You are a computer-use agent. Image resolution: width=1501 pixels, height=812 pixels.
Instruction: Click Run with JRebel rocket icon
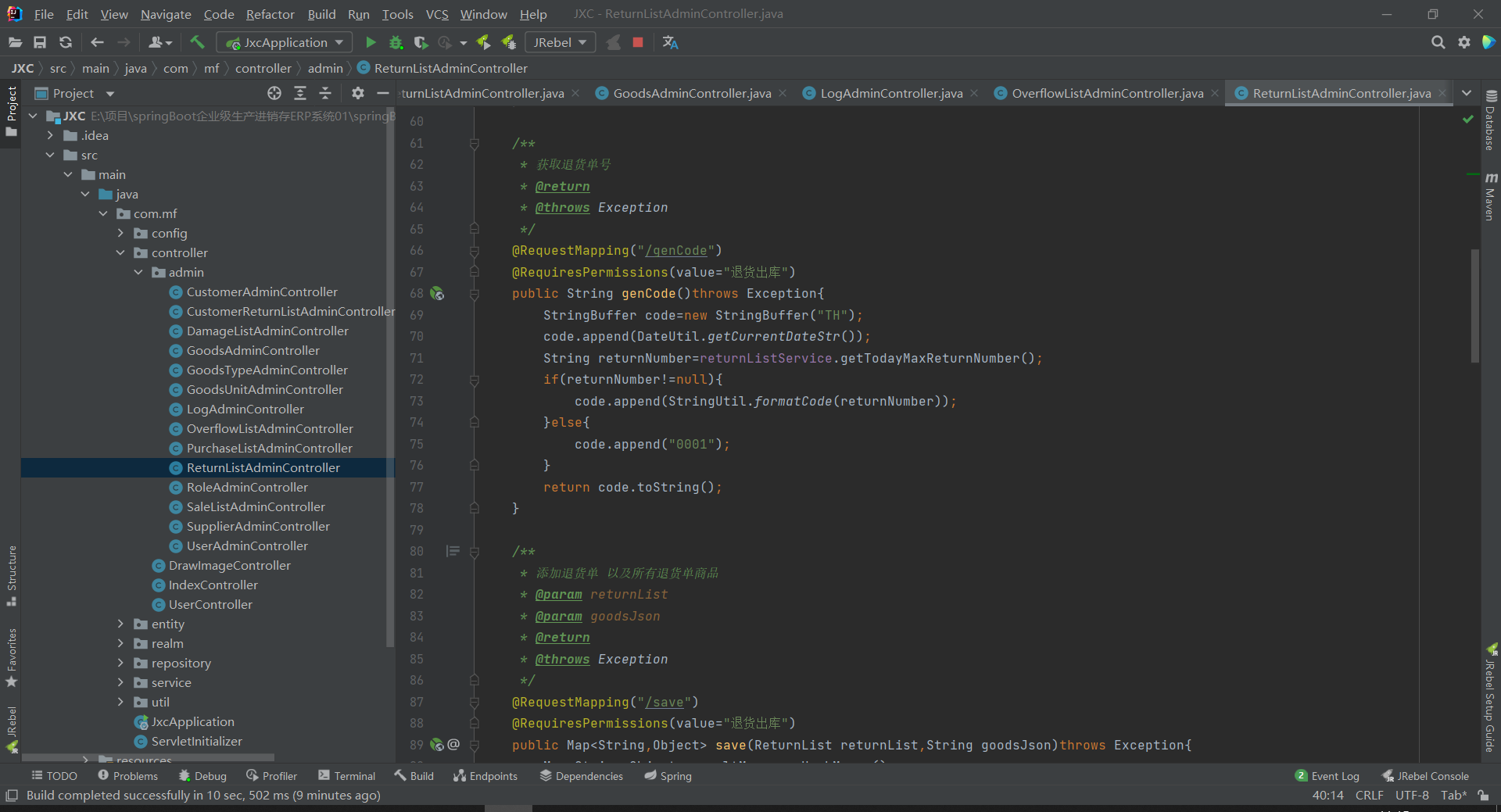(x=483, y=42)
